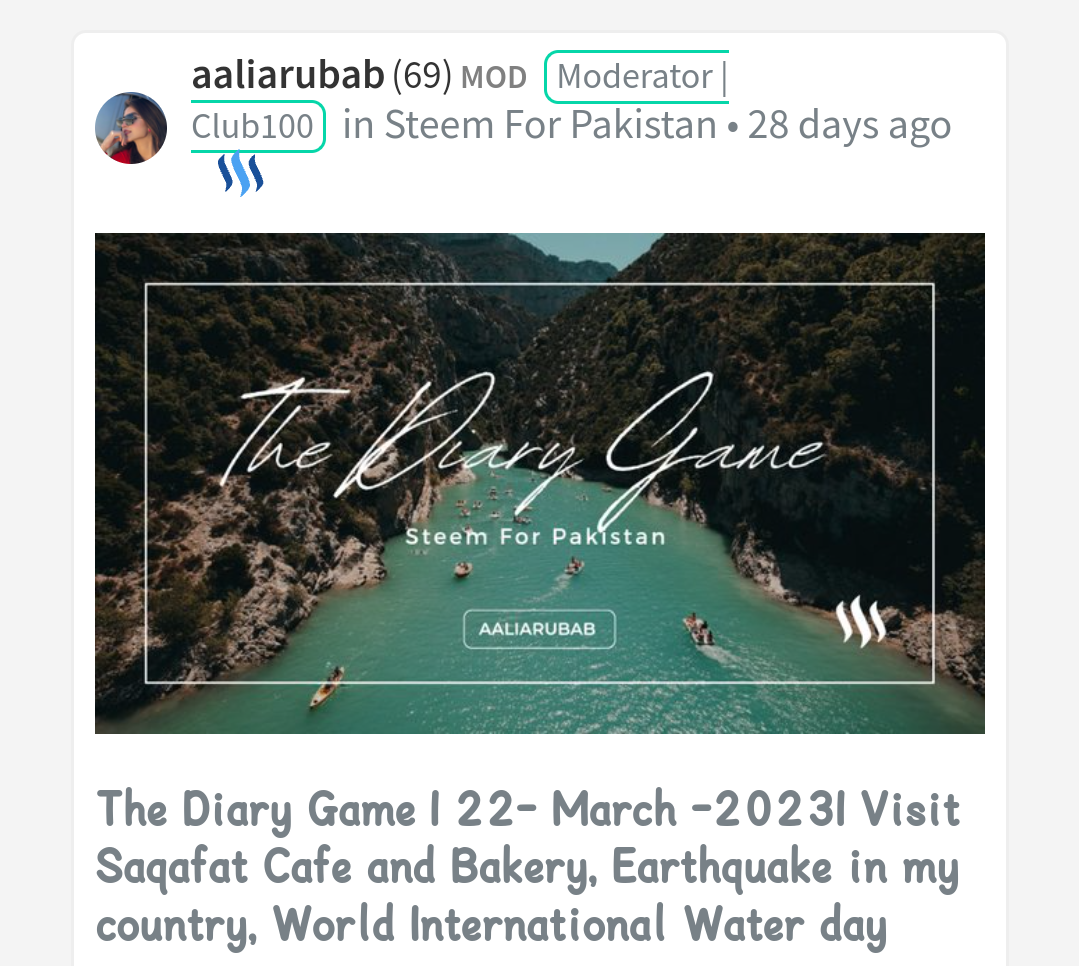This screenshot has height=966, width=1079.
Task: Click 'World International Water day' in the title
Action: coord(579,925)
